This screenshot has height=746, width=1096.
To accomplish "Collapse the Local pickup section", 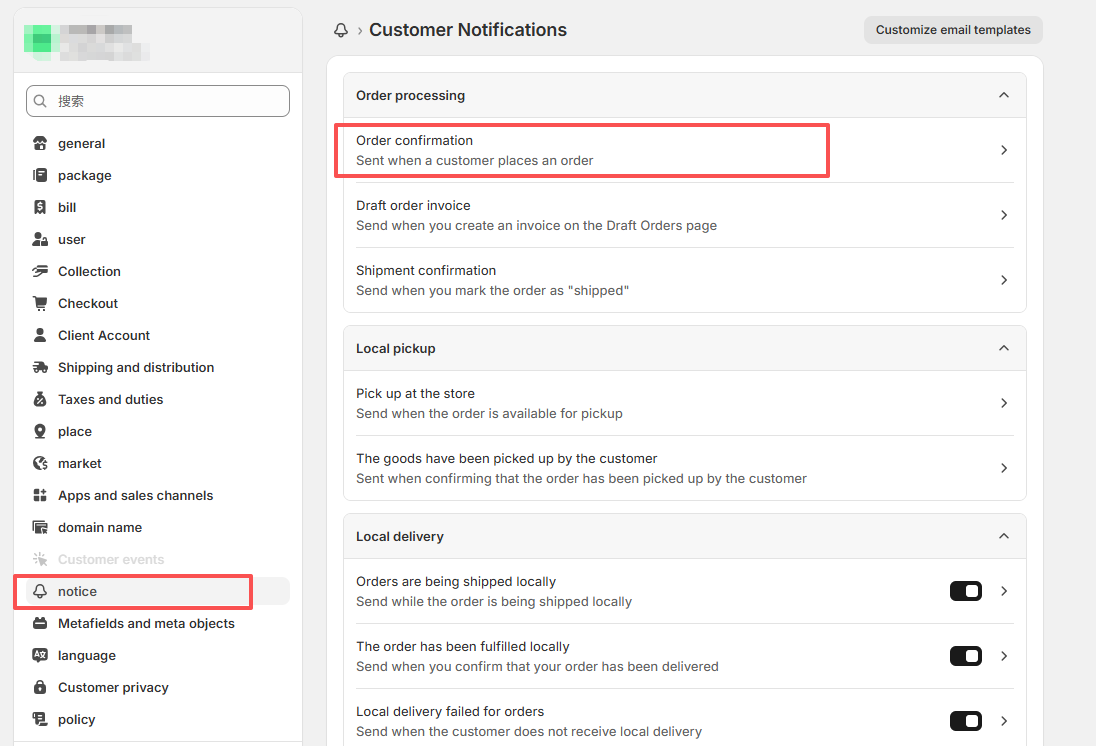I will tap(1003, 349).
